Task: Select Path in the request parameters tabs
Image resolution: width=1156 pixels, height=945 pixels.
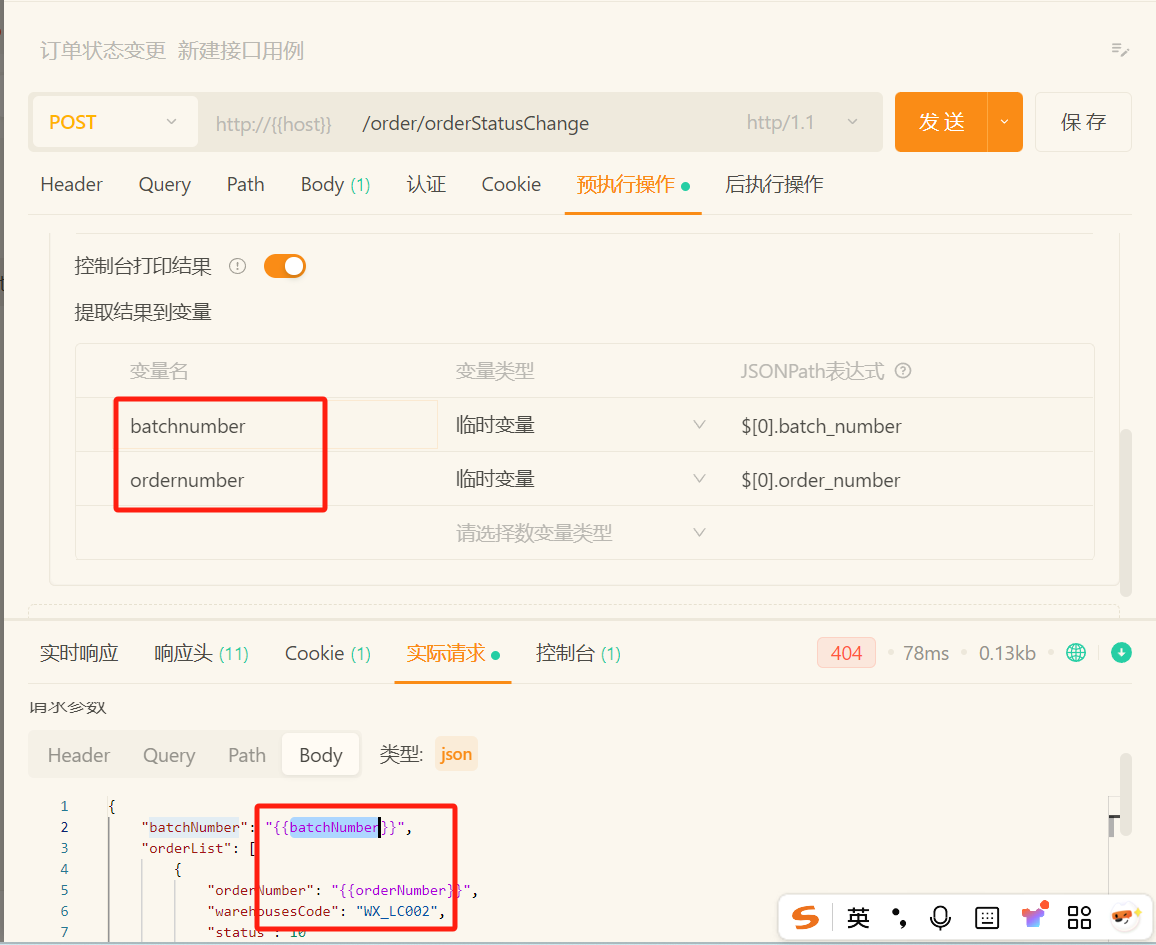Action: [x=246, y=755]
